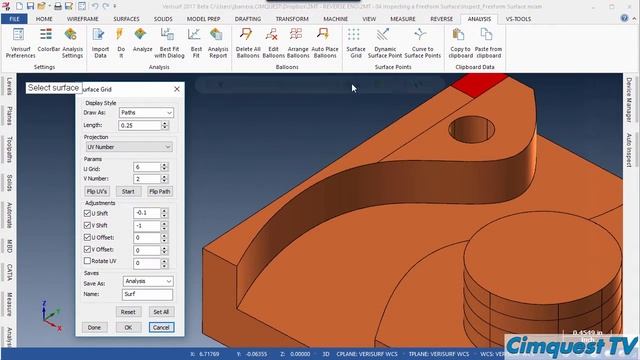This screenshot has height=360, width=640.
Task: Select the Surface Grid tool
Action: (356, 43)
